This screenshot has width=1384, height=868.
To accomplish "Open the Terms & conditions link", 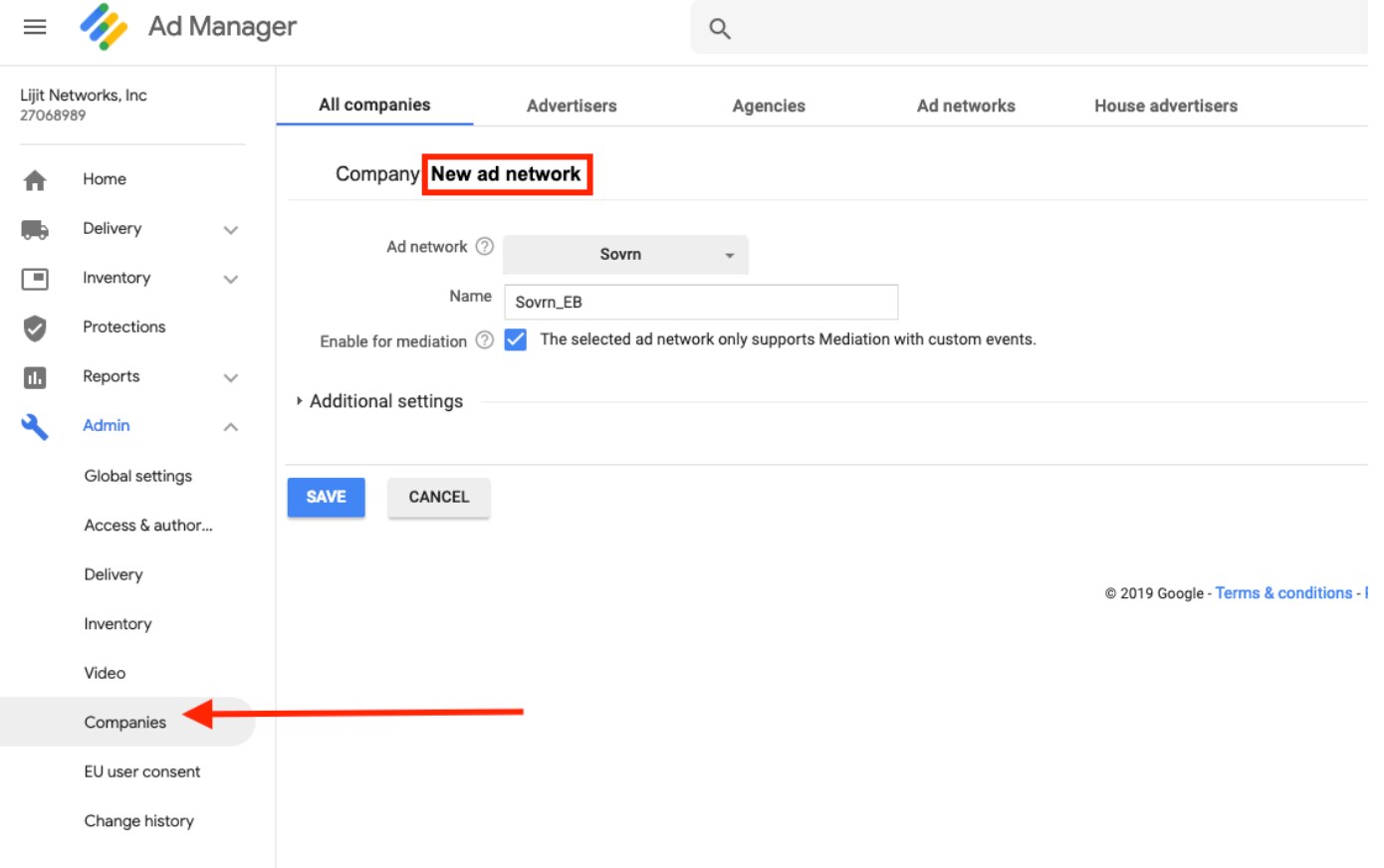I will tap(1283, 593).
